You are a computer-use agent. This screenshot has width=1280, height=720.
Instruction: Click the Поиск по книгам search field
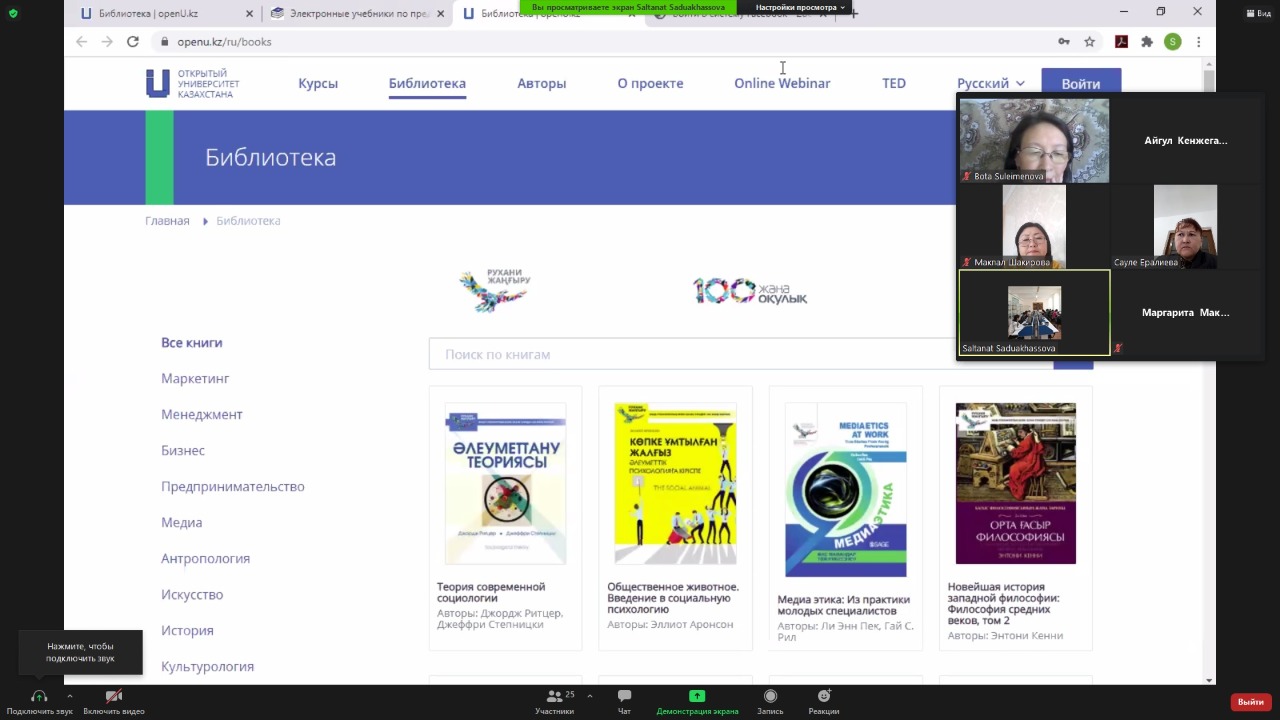(690, 354)
